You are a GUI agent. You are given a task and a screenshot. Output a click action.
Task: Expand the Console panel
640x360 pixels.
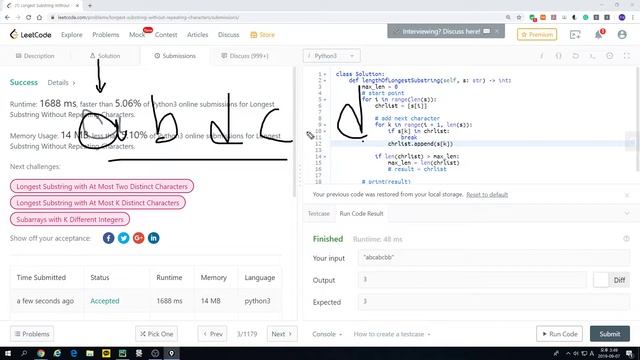pos(327,334)
